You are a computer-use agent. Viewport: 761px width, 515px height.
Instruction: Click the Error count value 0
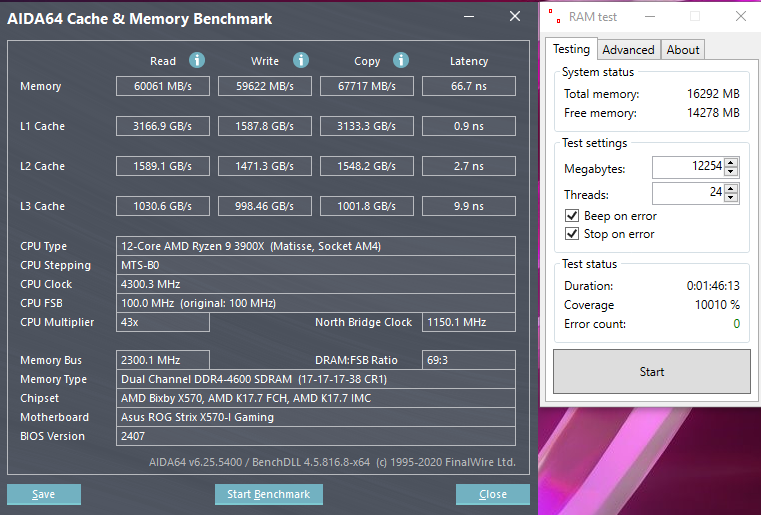click(736, 324)
